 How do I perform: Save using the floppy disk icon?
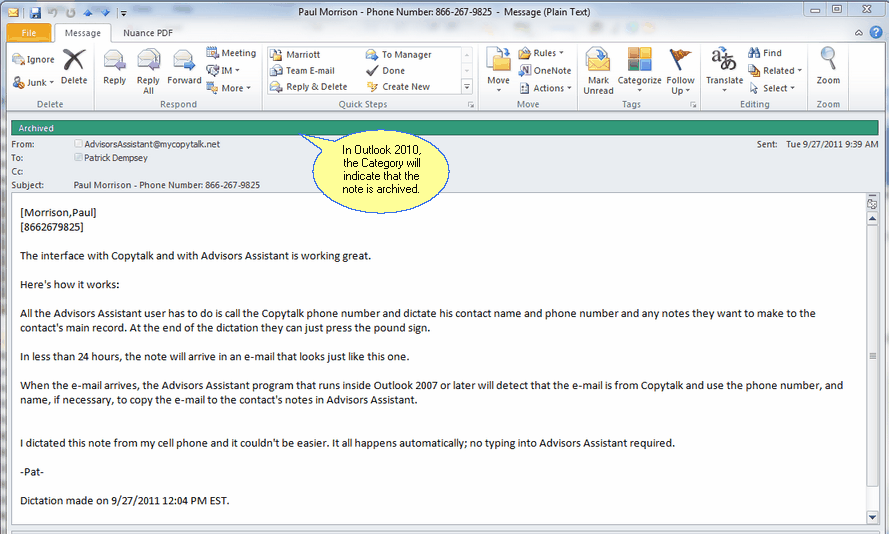pos(35,12)
